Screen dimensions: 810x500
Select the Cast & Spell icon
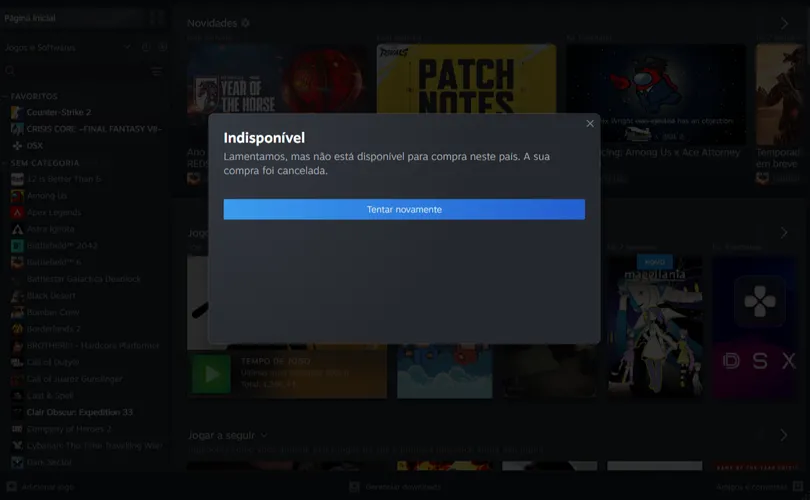(x=17, y=396)
